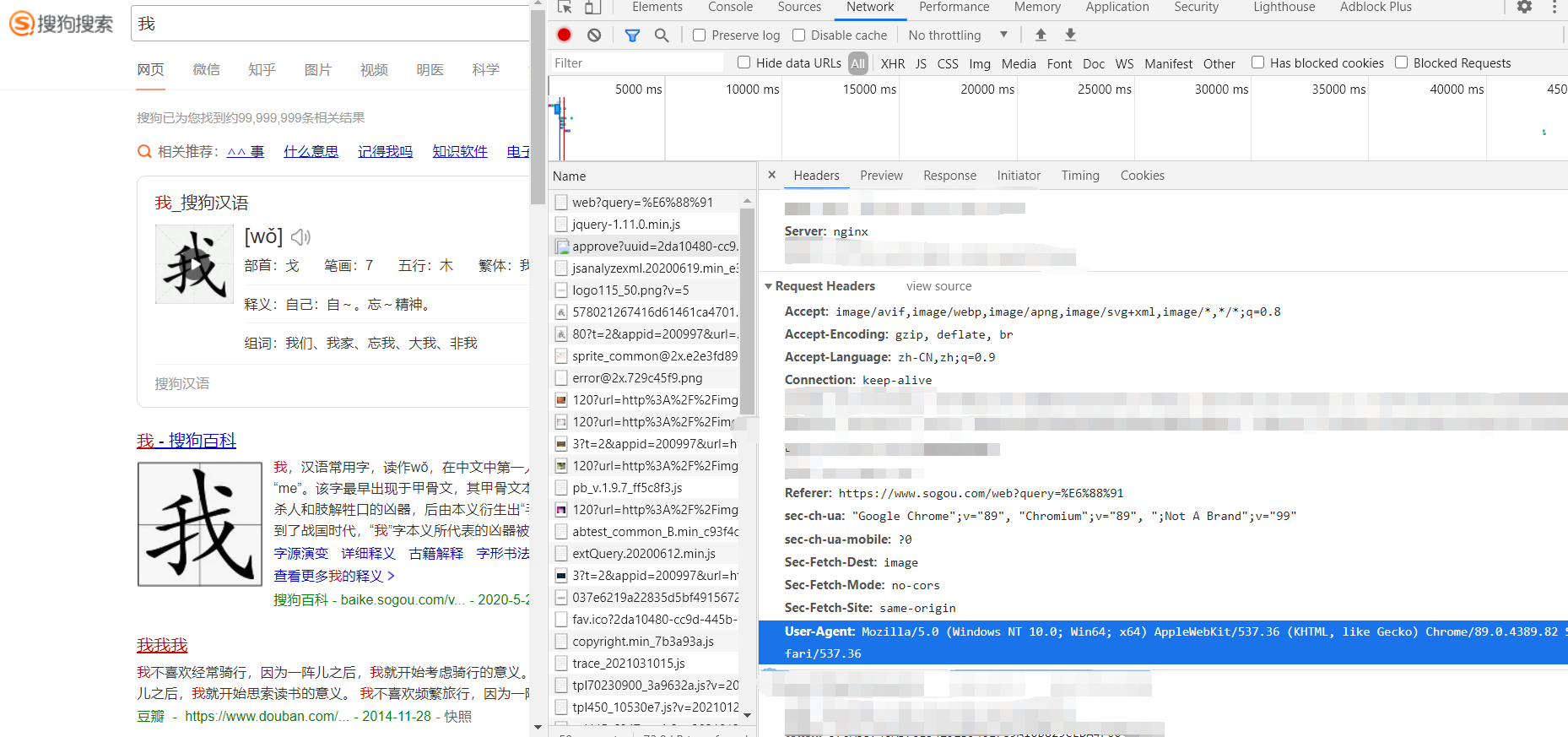The image size is (1568, 737).
Task: Click the network Filter text field
Action: coord(637,62)
